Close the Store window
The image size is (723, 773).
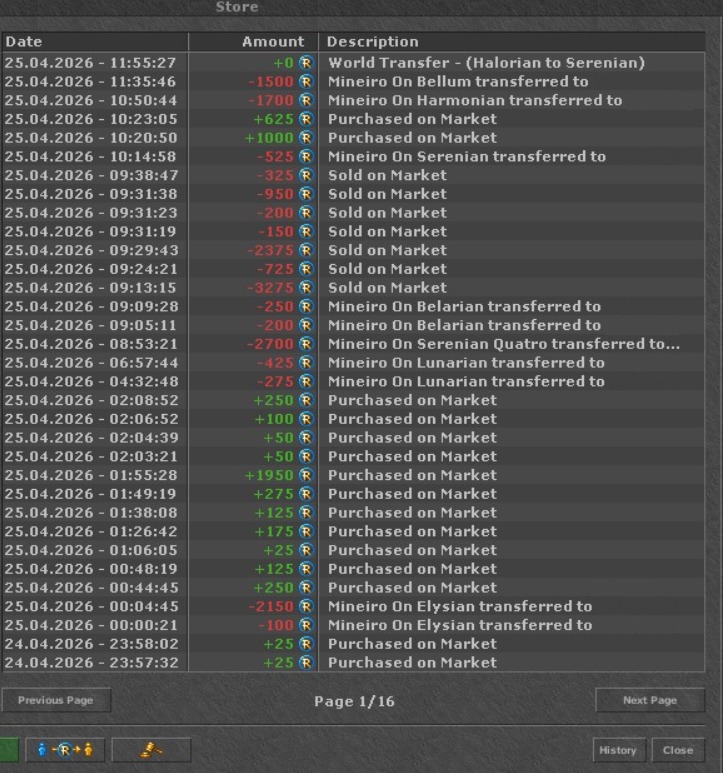click(678, 750)
